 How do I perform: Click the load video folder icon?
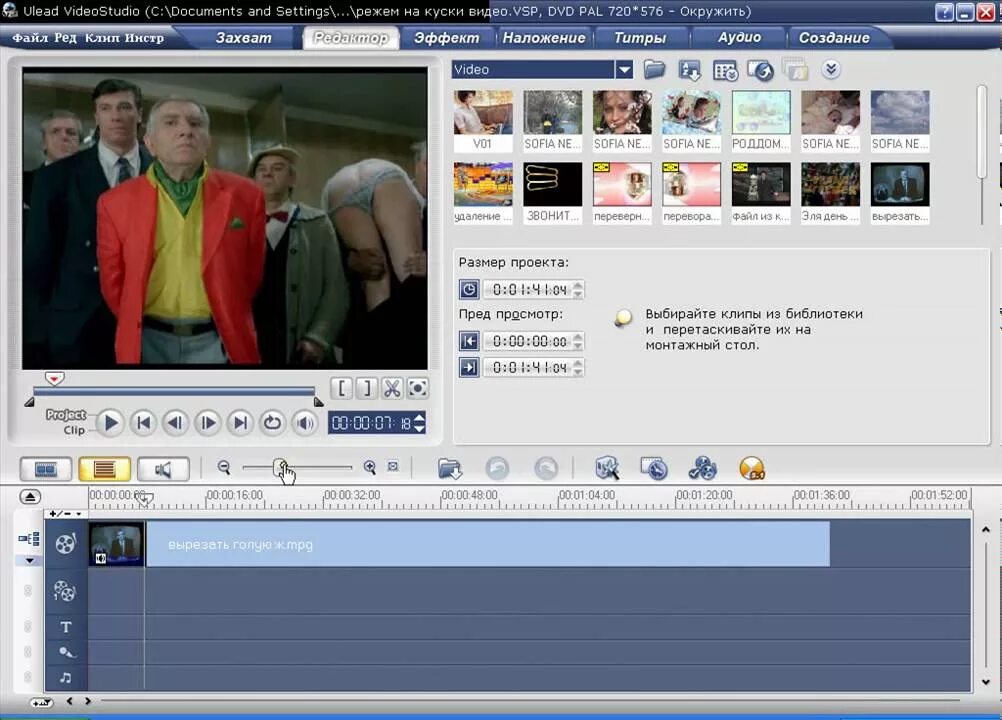[654, 70]
